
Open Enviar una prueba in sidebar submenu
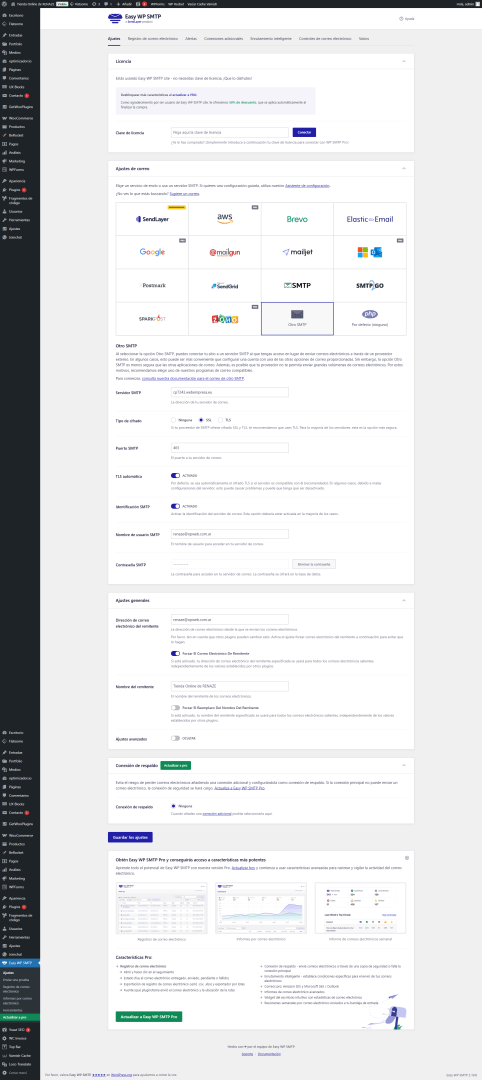click(15, 979)
